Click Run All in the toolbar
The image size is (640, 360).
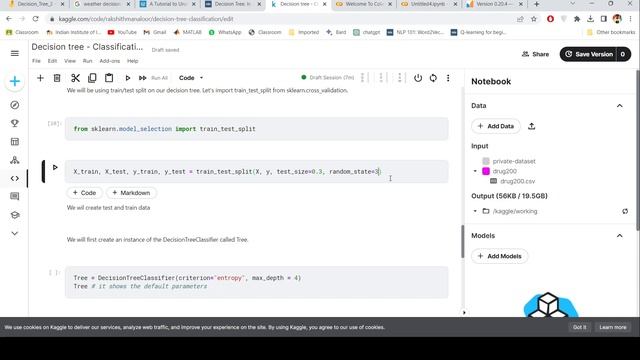[x=159, y=78]
